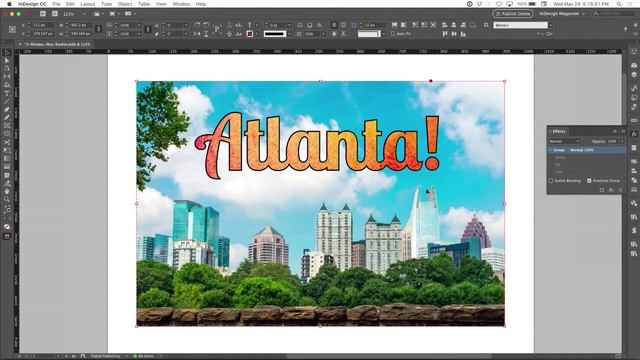
Task: Open Adobe Bridge from application bar
Action: pyautogui.click(x=43, y=13)
